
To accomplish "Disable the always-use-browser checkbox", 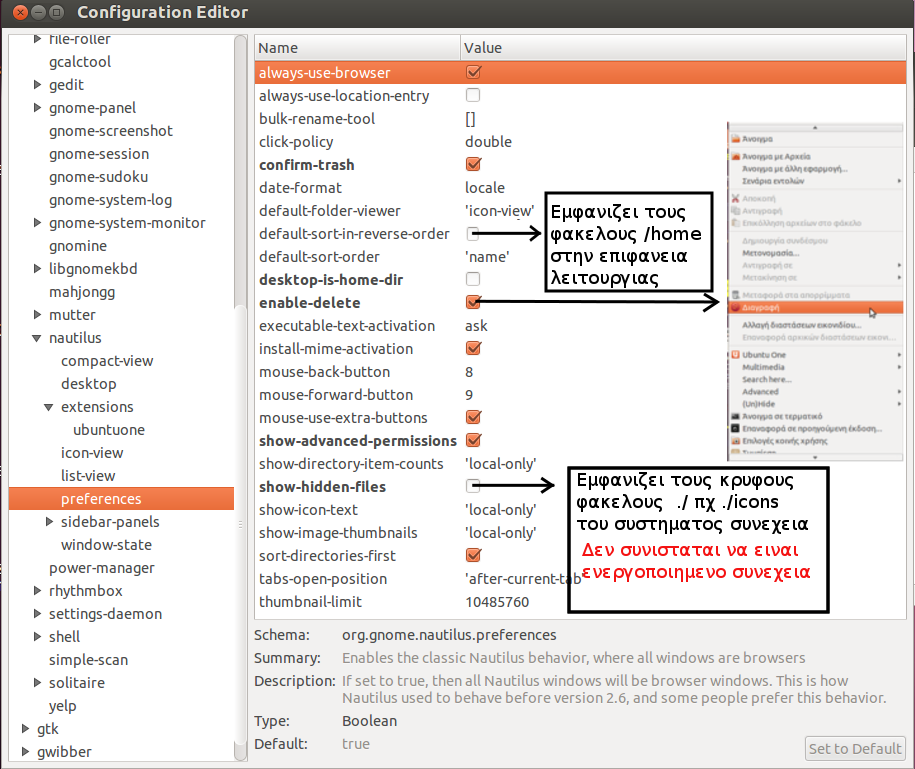I will 473,73.
